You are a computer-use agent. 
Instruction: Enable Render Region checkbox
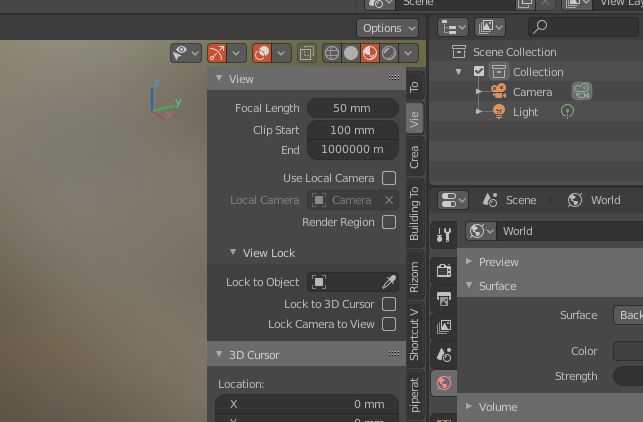(x=389, y=222)
